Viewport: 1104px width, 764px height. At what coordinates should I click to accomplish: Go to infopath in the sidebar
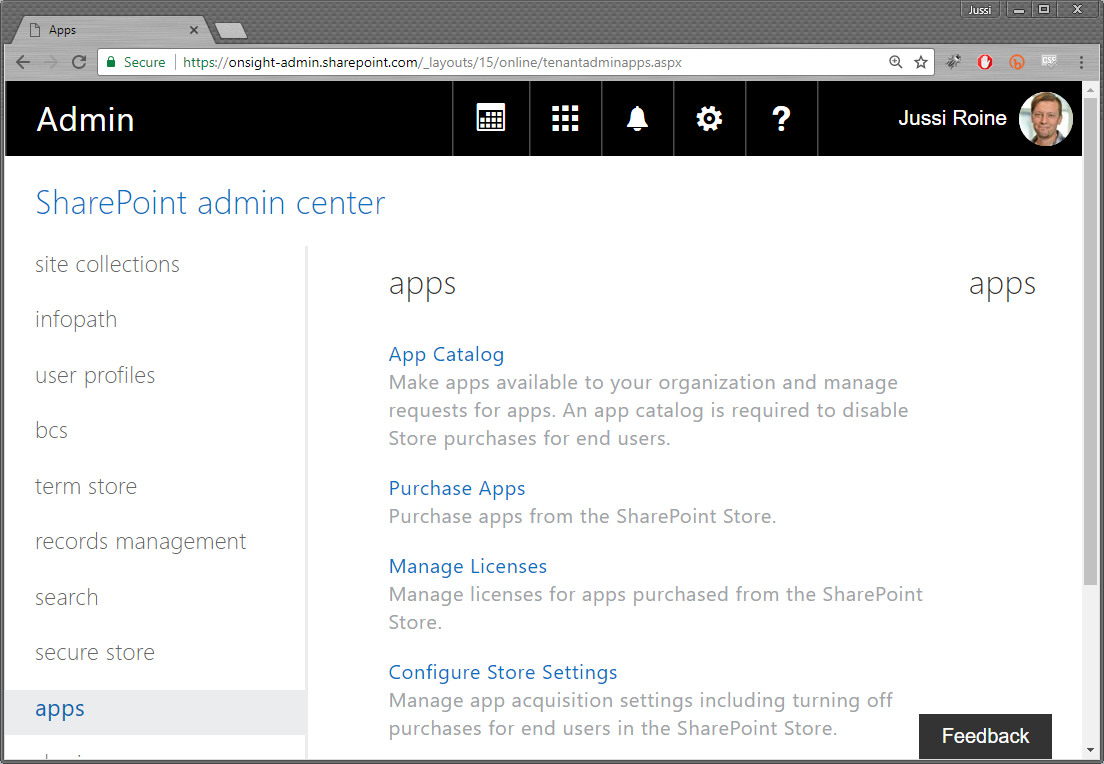(76, 320)
